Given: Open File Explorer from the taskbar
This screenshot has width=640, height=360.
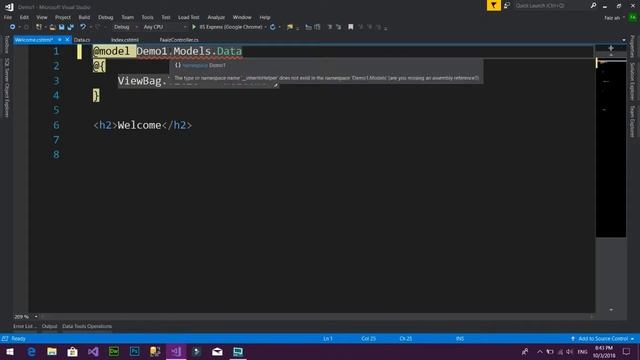Looking at the screenshot, I should (52, 351).
